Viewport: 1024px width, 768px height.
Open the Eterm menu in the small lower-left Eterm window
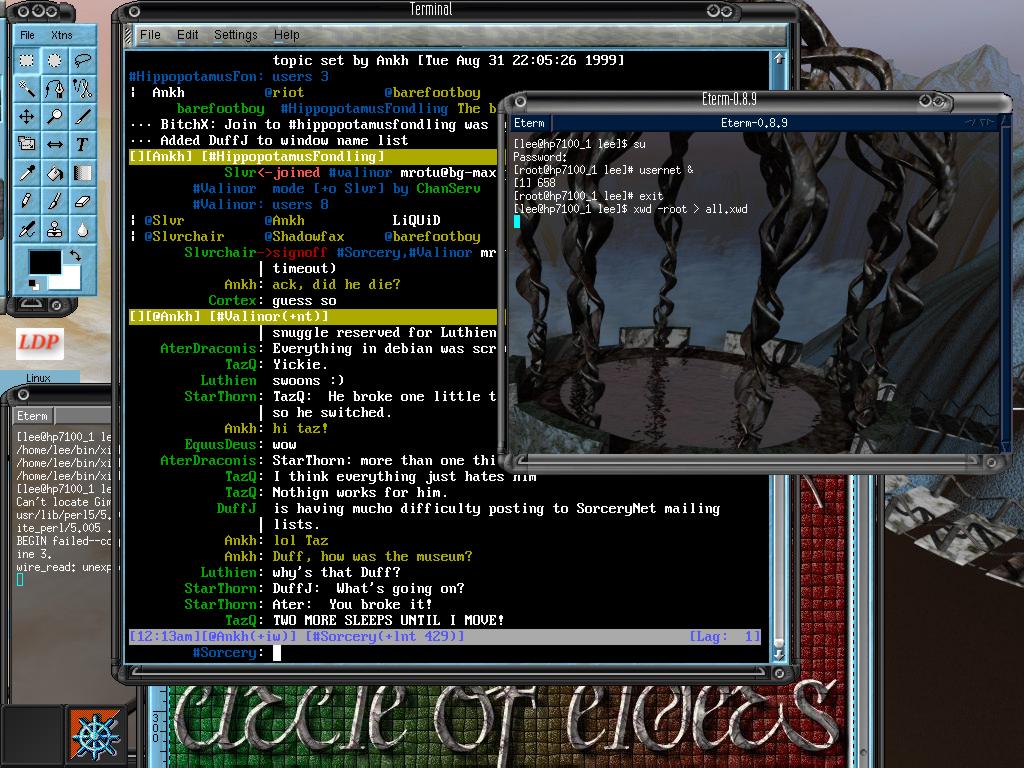[x=33, y=415]
